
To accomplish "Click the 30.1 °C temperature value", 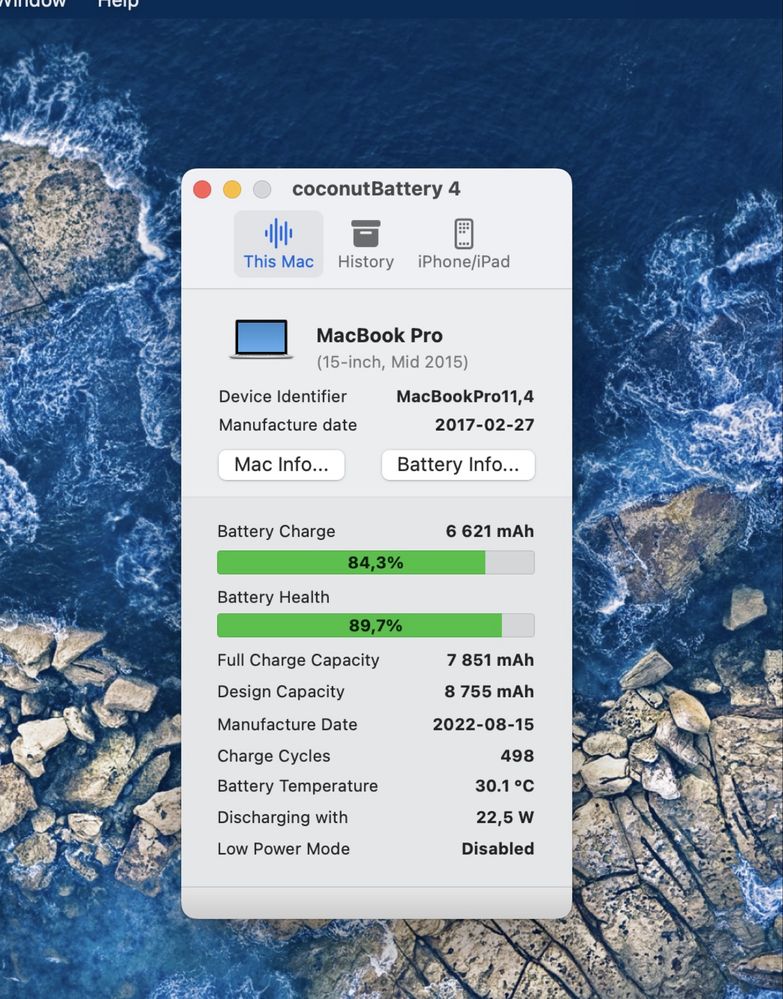I will (505, 786).
